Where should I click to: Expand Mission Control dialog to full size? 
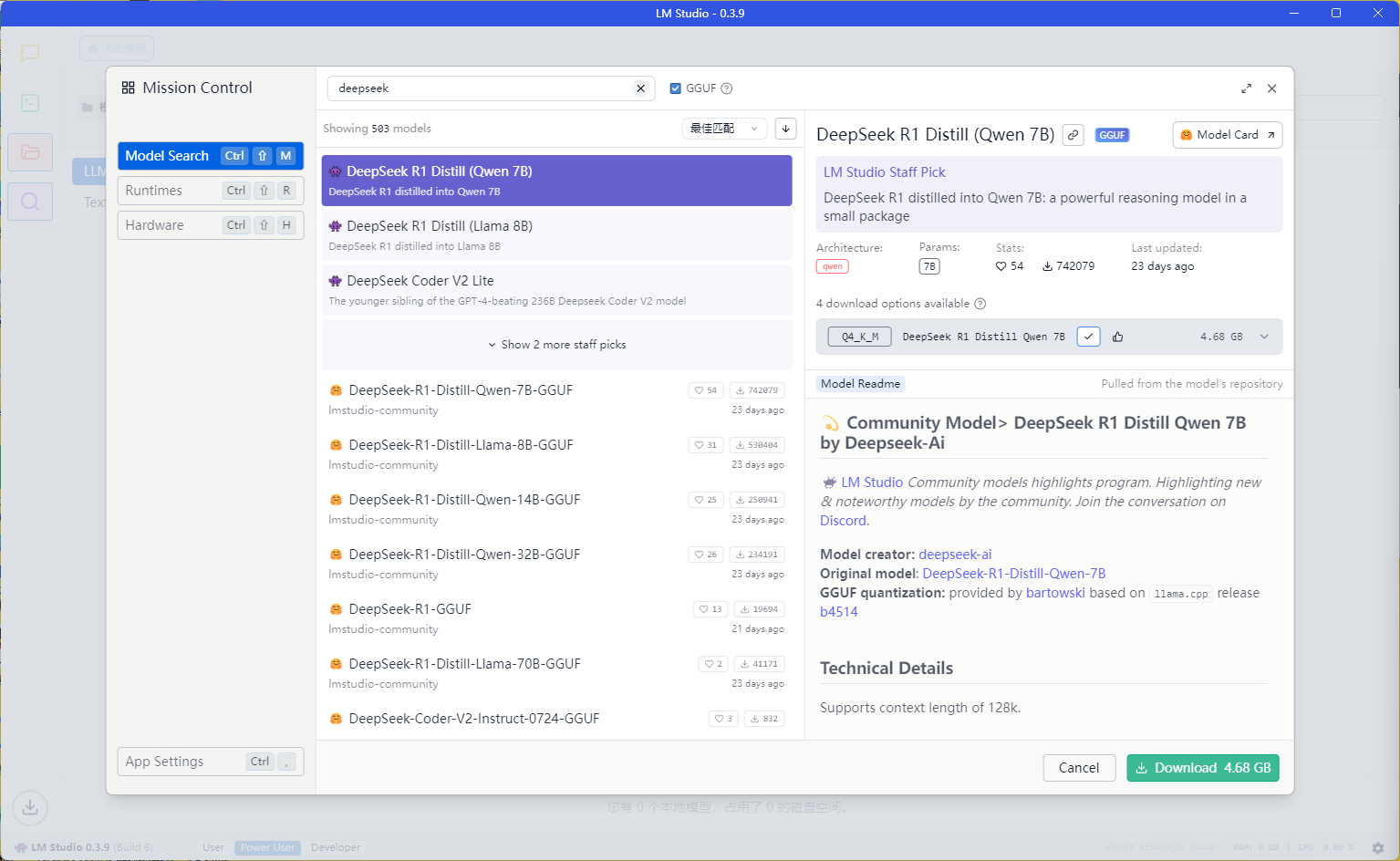[1246, 88]
